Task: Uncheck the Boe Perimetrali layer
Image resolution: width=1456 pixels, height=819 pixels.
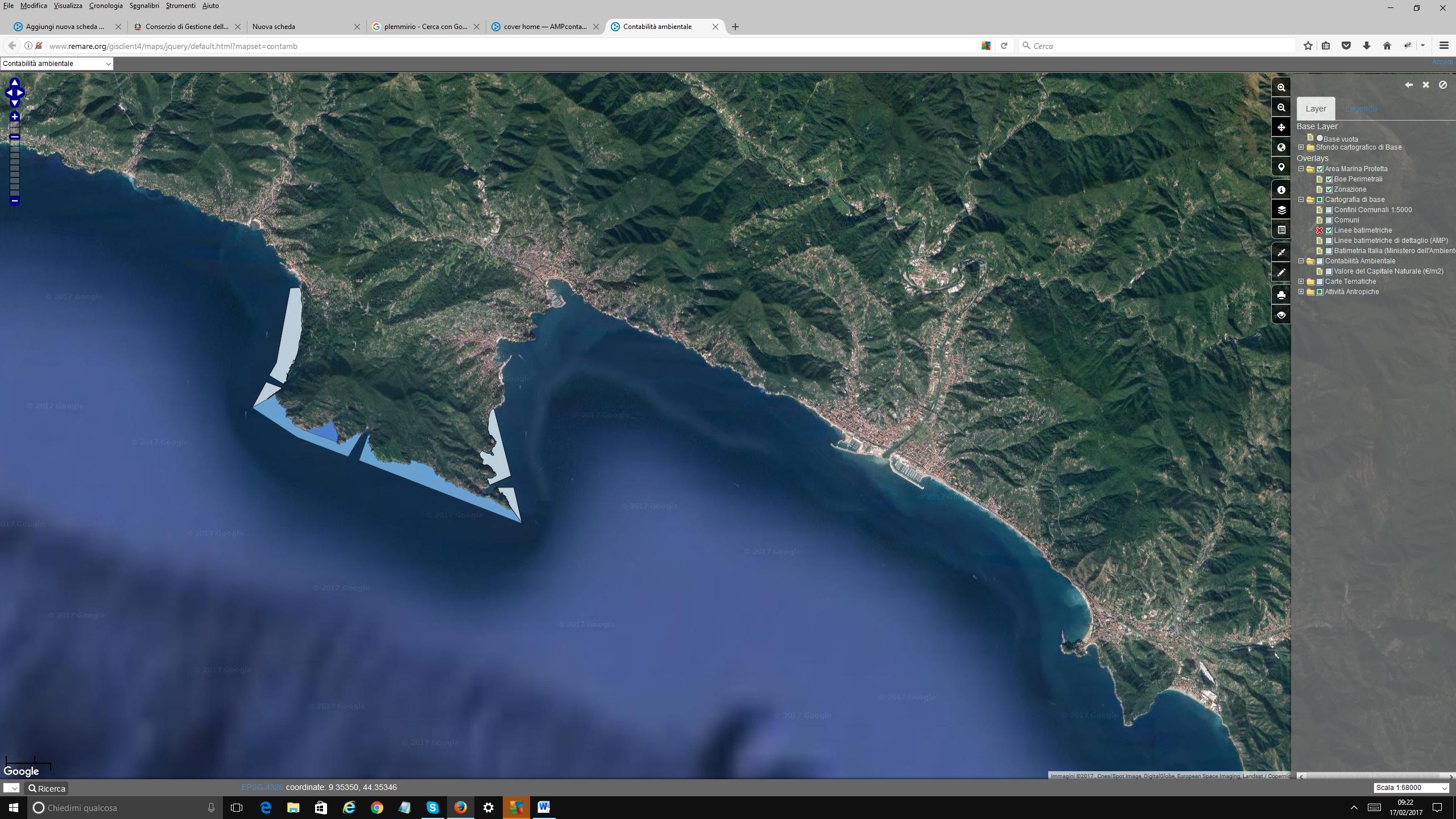Action: click(1329, 179)
